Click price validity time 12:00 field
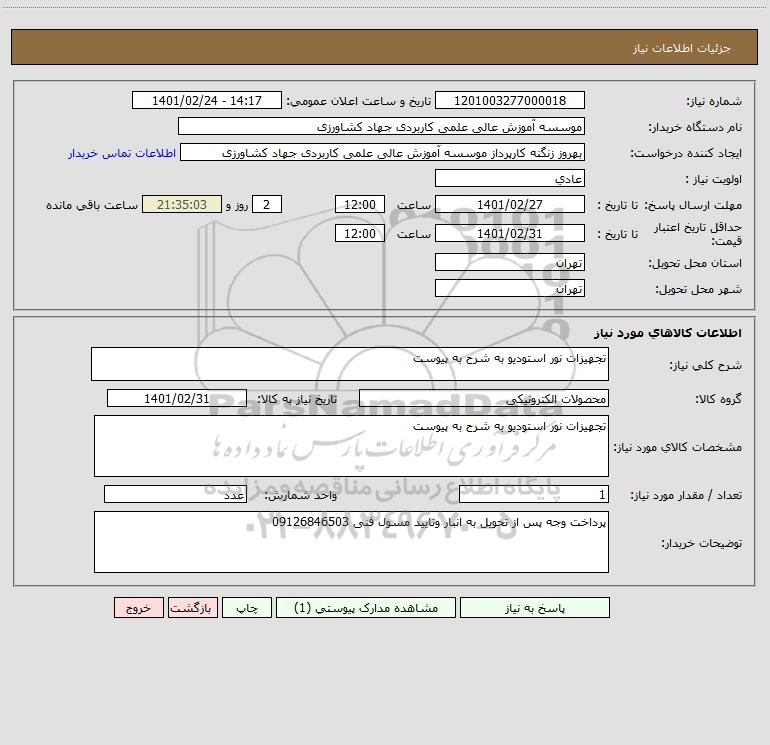The width and height of the screenshot is (770, 745). point(359,233)
